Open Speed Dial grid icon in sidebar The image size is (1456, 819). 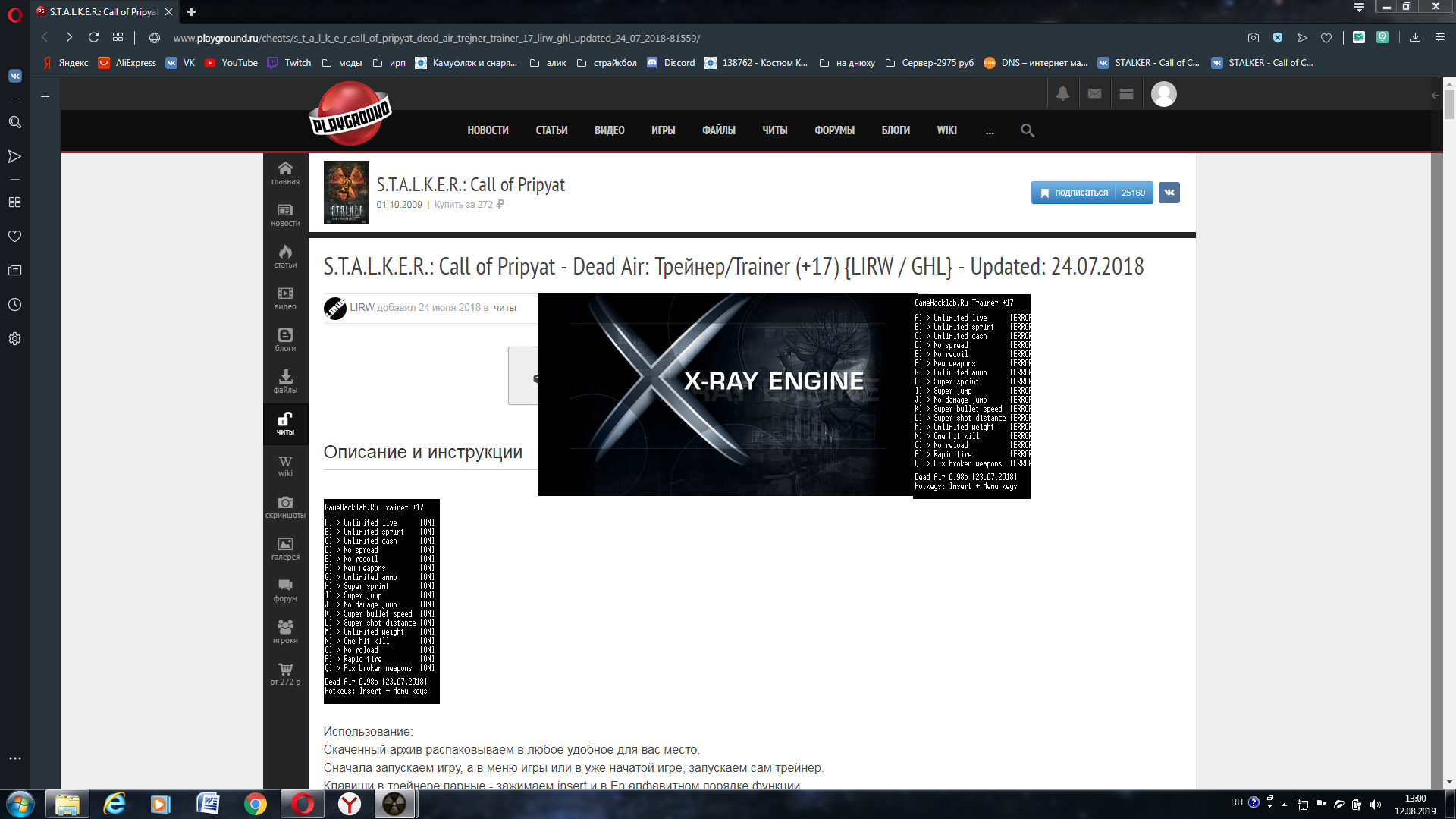tap(14, 202)
